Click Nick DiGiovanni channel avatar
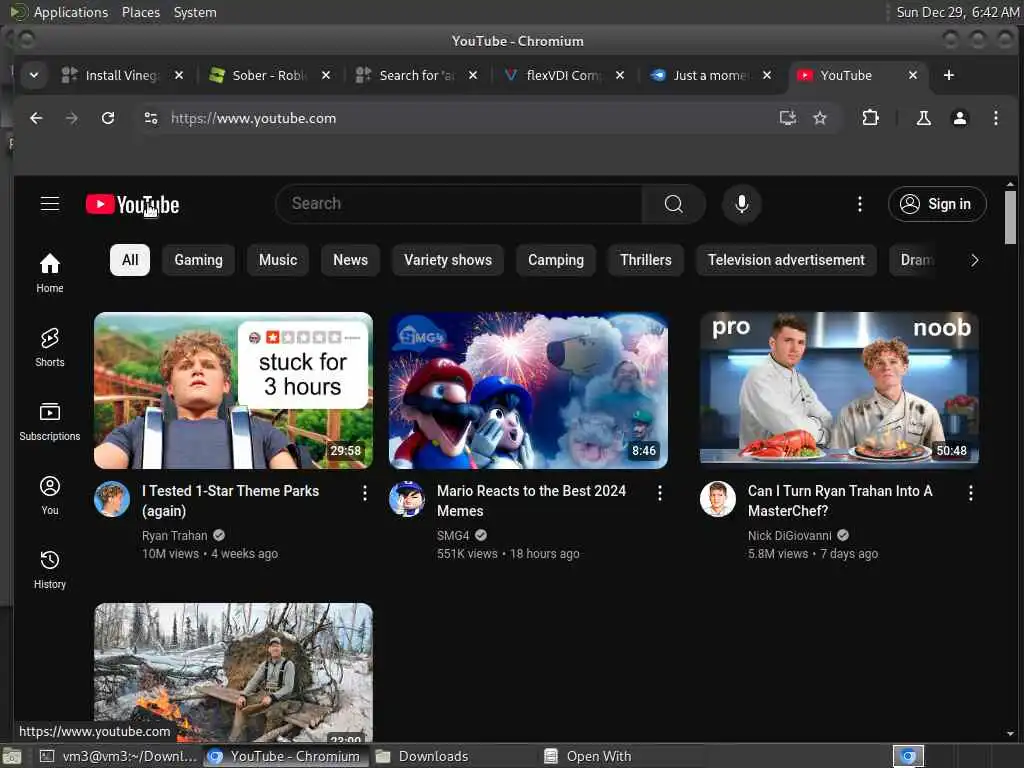 [x=718, y=499]
